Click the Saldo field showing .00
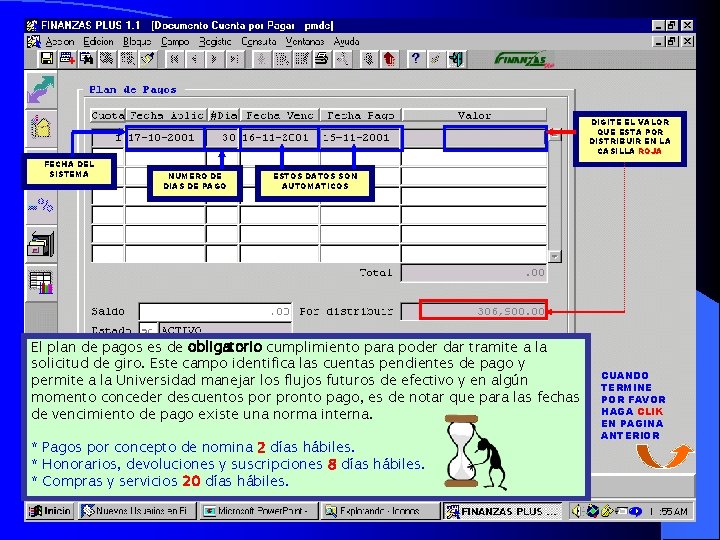720x540 pixels. (215, 311)
